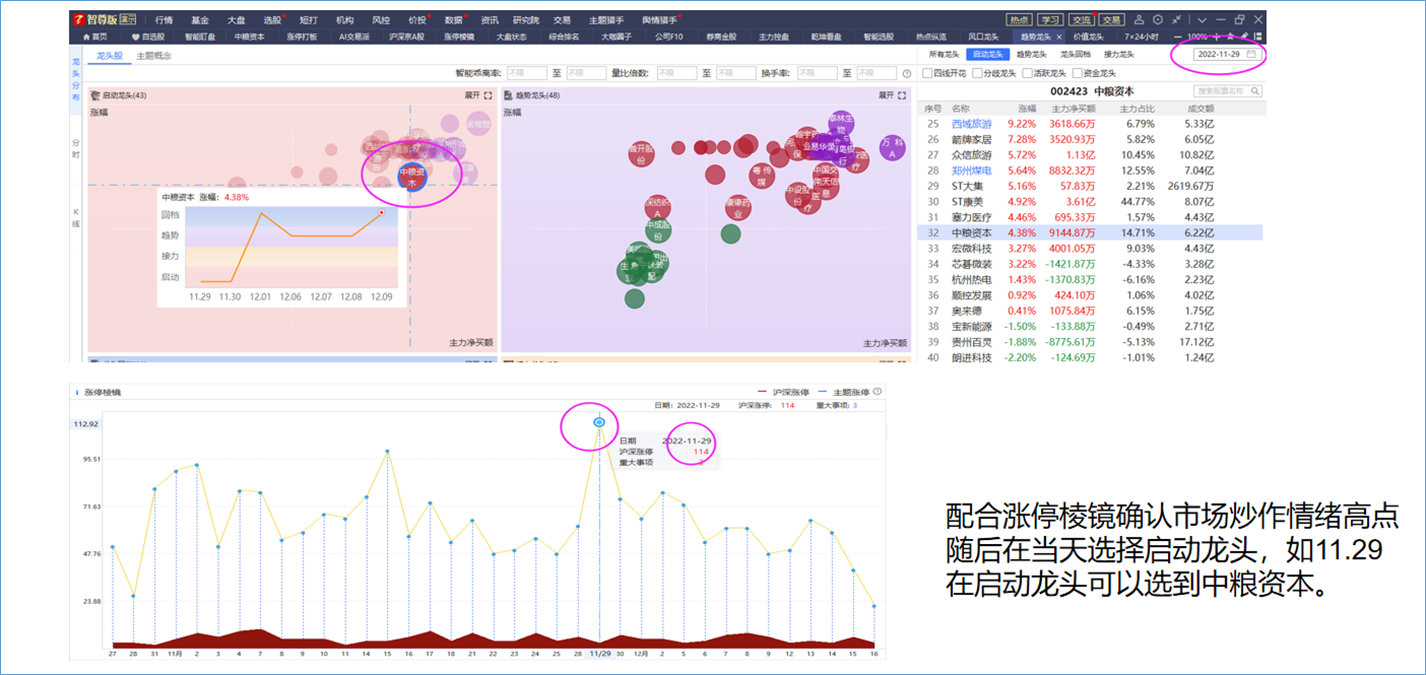Open the 西域旅游 stock link
This screenshot has height=675, width=1426.
971,124
